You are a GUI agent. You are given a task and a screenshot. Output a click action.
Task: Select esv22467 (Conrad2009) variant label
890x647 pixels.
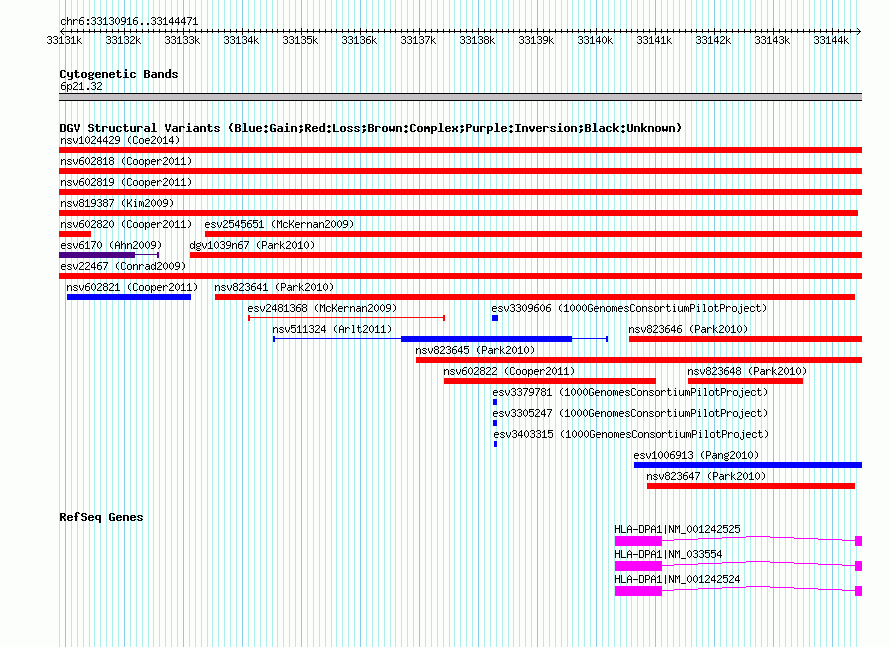pyautogui.click(x=123, y=266)
